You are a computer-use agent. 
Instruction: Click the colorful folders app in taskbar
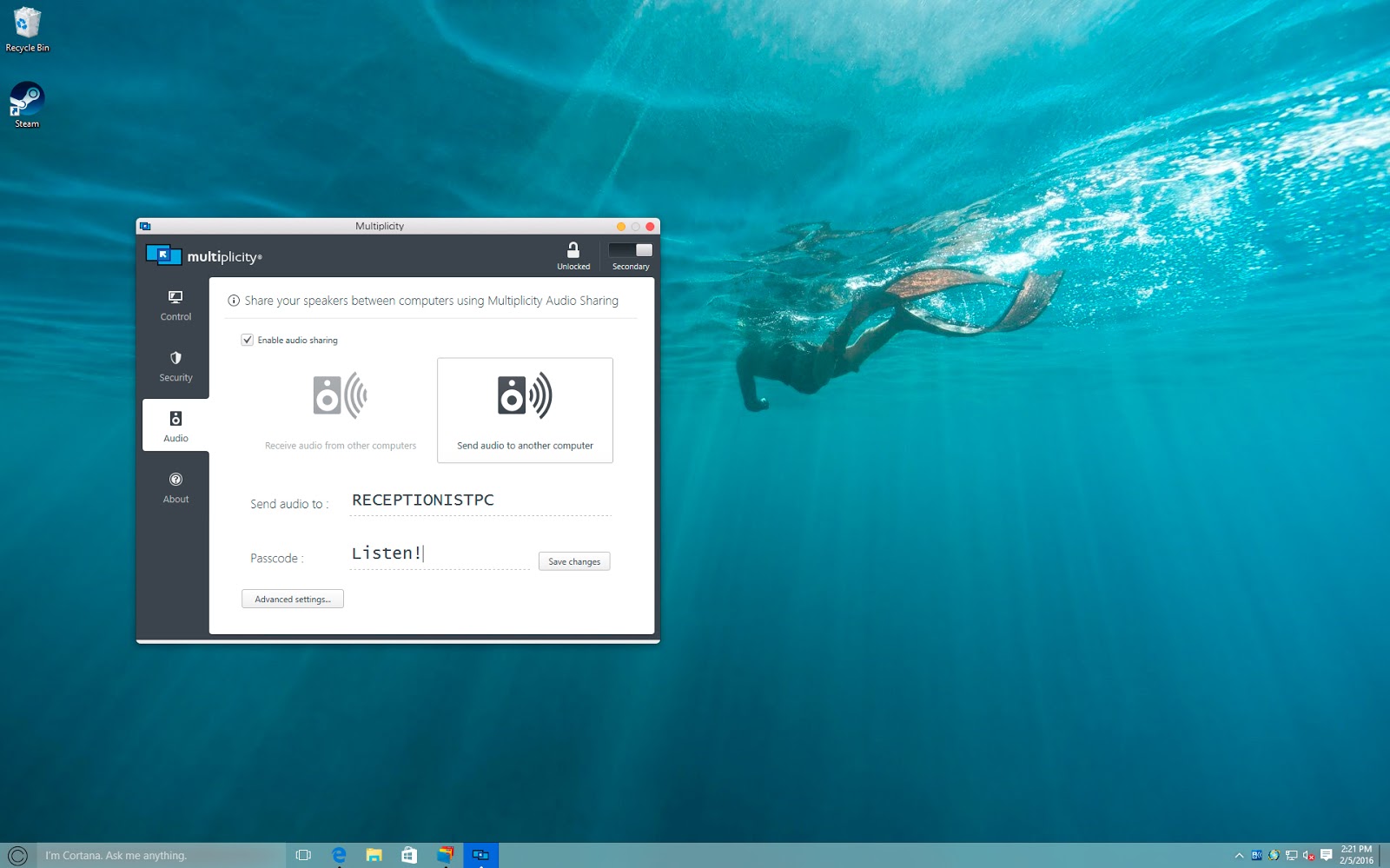point(445,855)
